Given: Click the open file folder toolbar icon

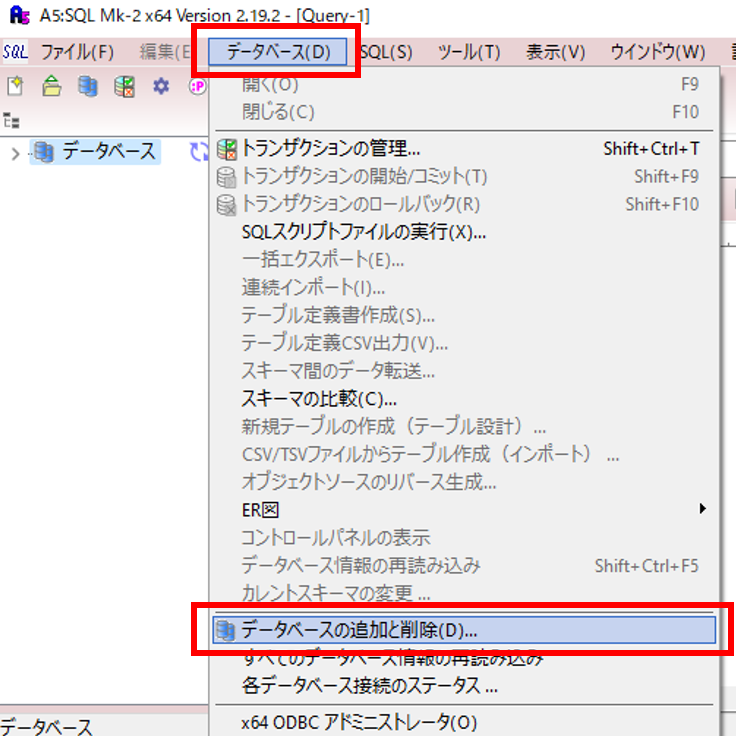Looking at the screenshot, I should (x=52, y=86).
